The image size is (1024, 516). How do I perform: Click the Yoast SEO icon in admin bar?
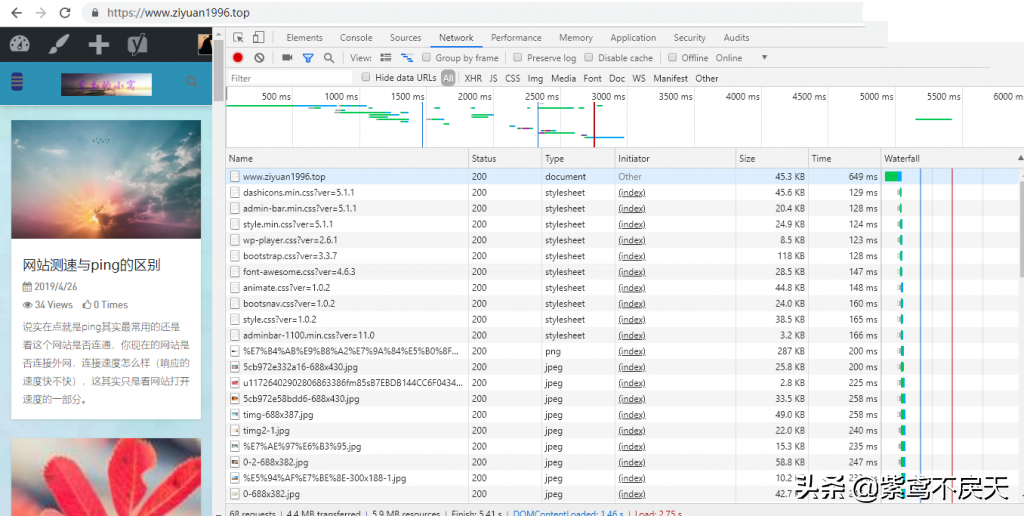click(137, 44)
